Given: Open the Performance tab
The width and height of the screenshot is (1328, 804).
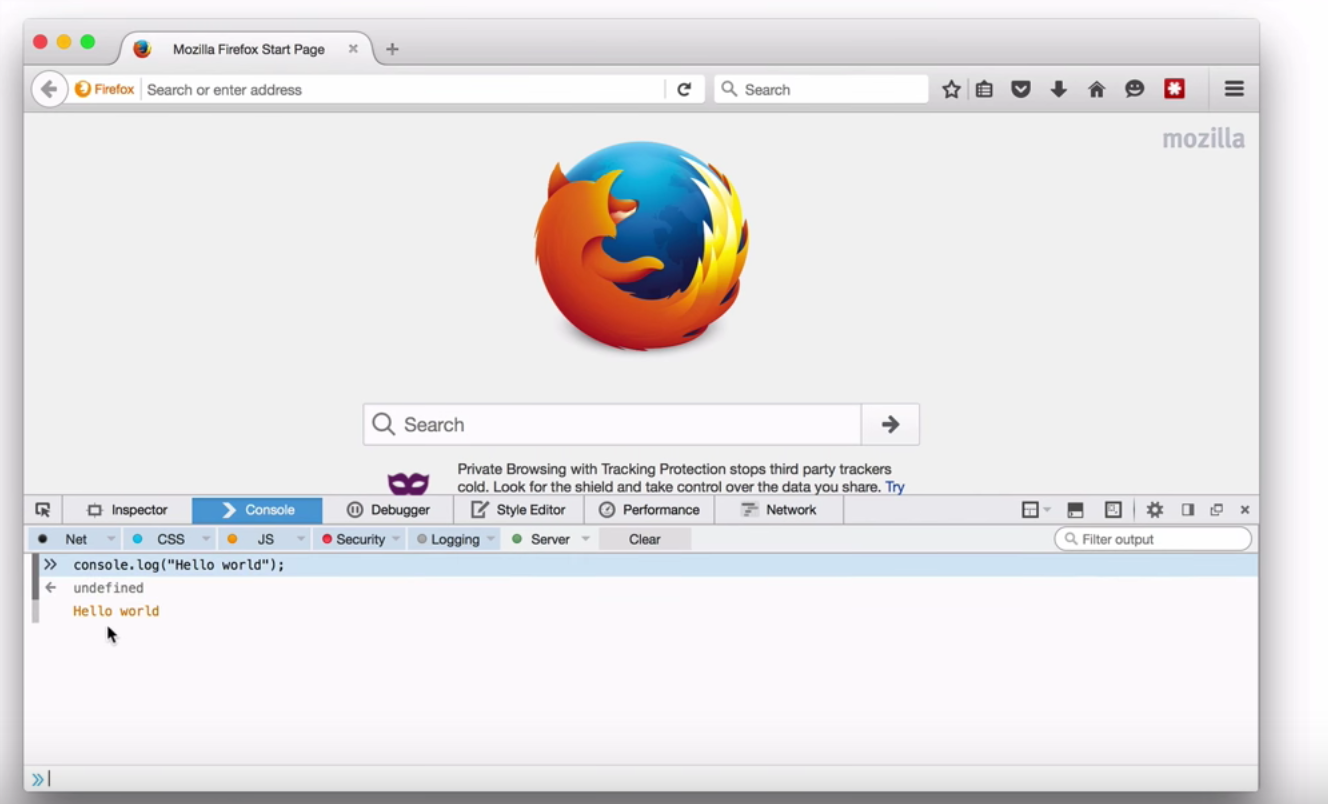Looking at the screenshot, I should 649,510.
